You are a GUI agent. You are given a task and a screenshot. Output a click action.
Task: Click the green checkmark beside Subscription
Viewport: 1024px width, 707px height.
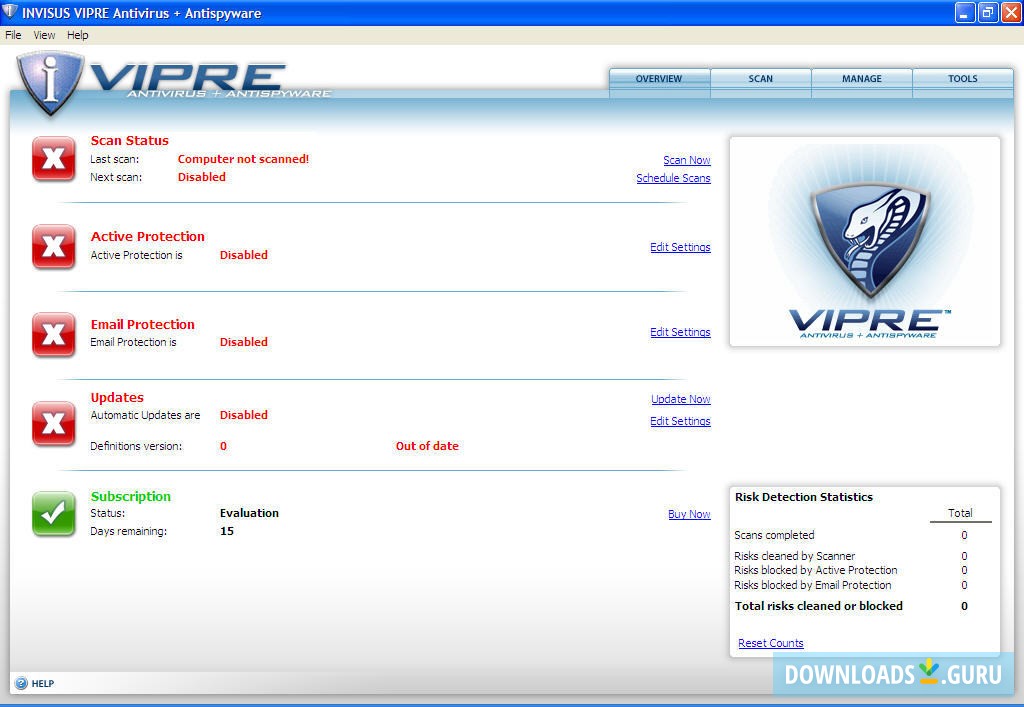tap(53, 514)
